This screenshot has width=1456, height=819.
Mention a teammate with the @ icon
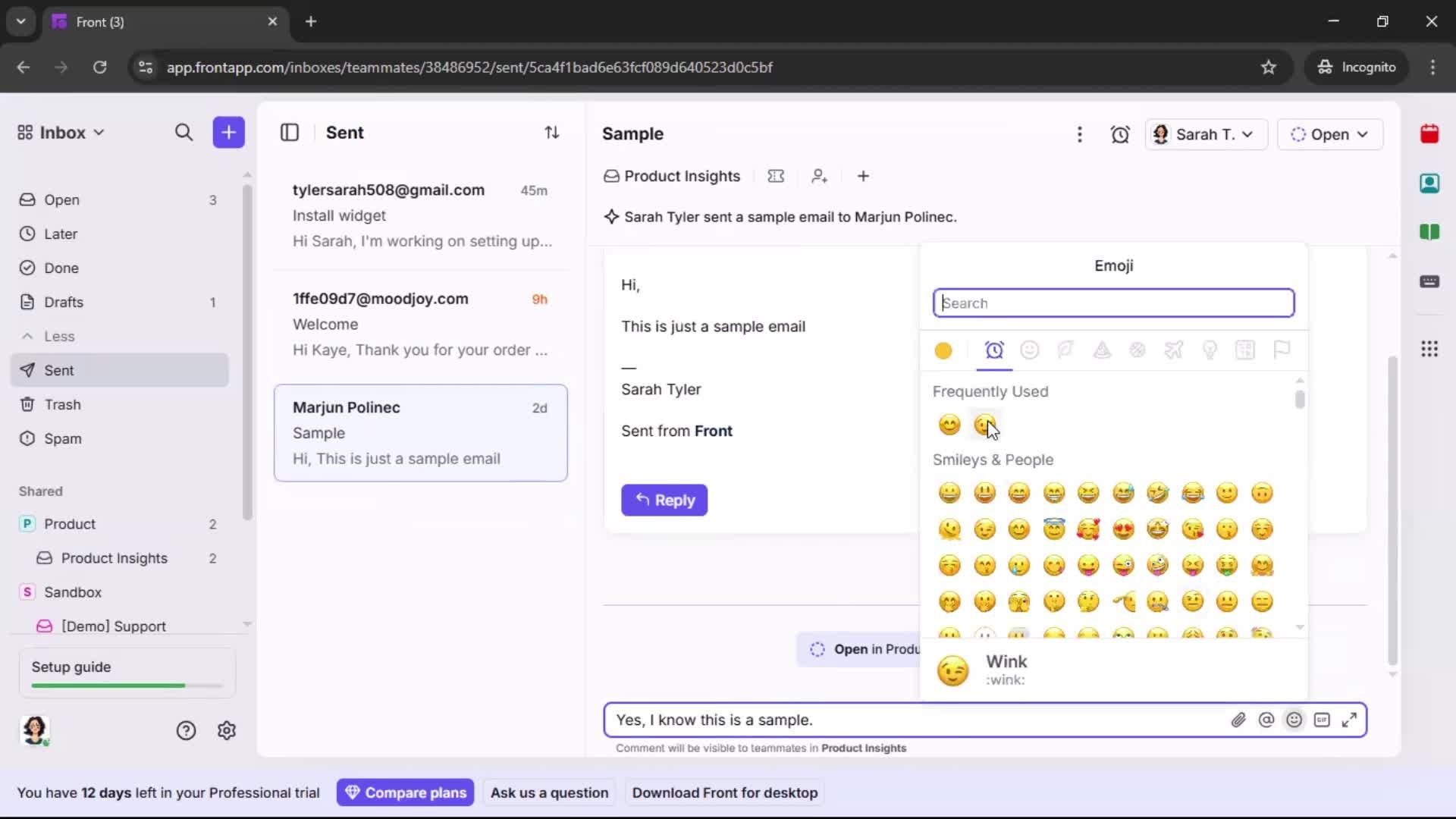coord(1266,720)
